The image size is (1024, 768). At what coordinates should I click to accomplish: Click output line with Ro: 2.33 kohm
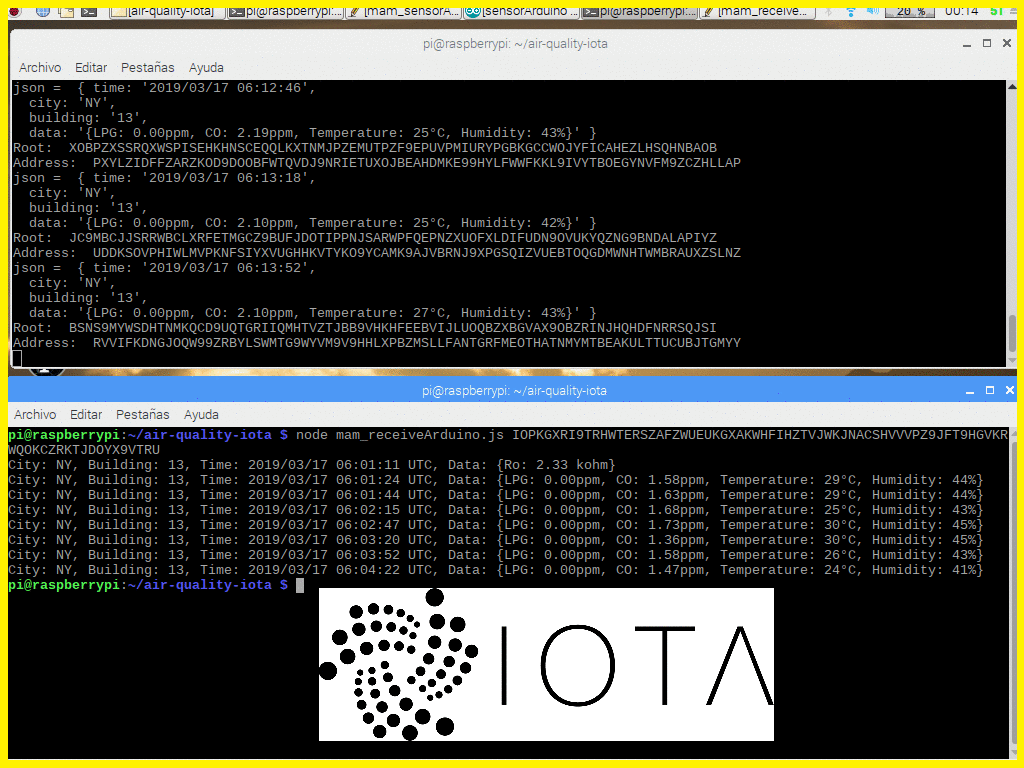(x=312, y=465)
